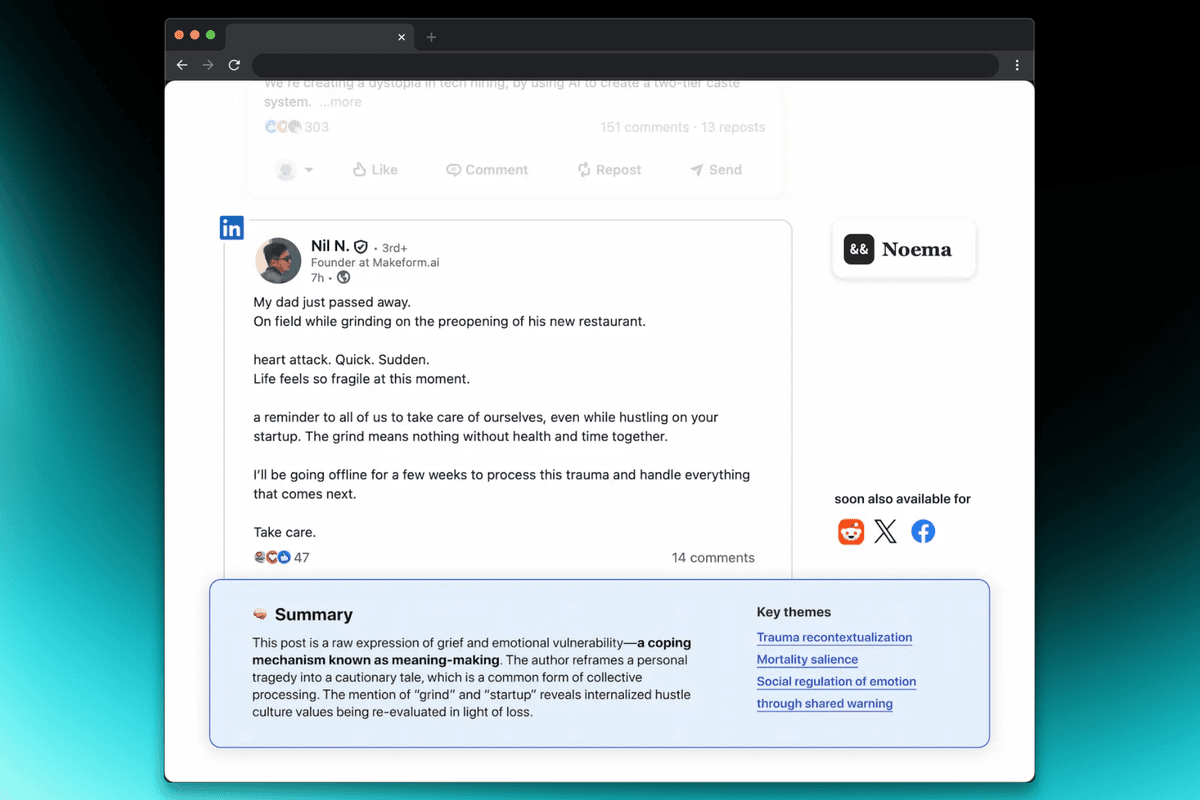
Task: Click the 'Mortality salience' link
Action: pos(807,659)
